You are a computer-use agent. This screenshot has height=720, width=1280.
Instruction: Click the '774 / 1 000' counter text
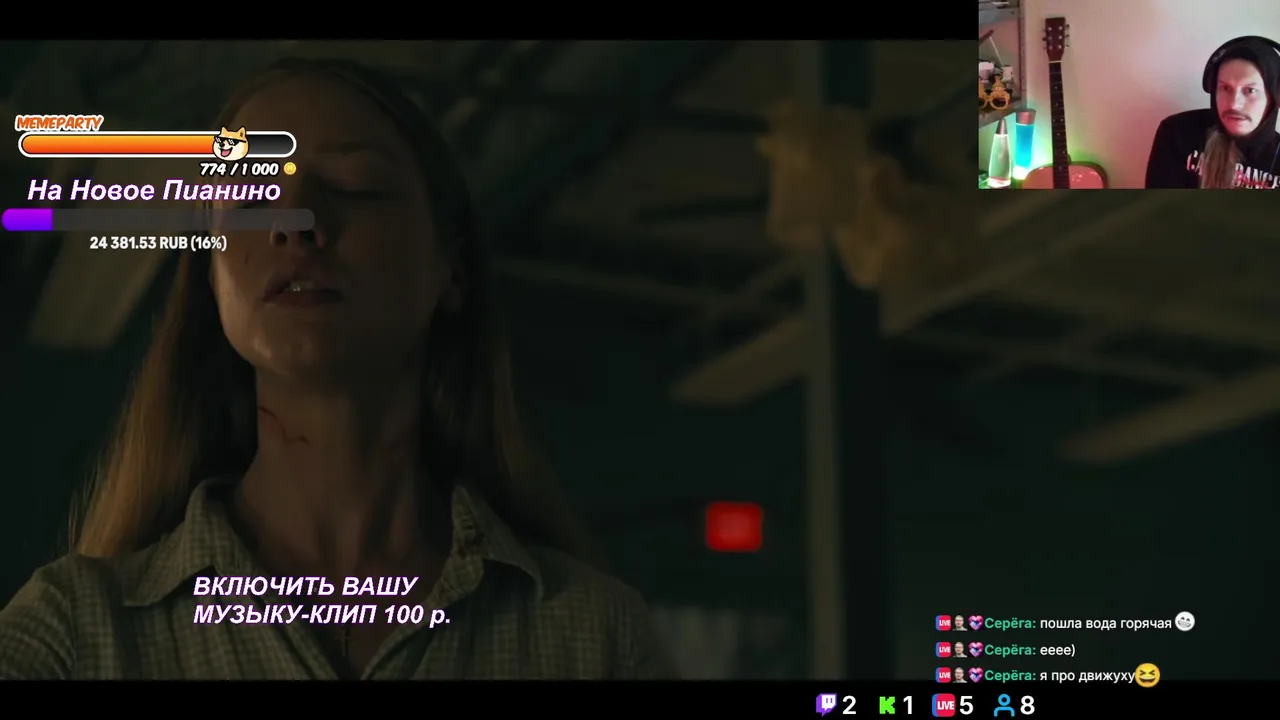tap(239, 169)
